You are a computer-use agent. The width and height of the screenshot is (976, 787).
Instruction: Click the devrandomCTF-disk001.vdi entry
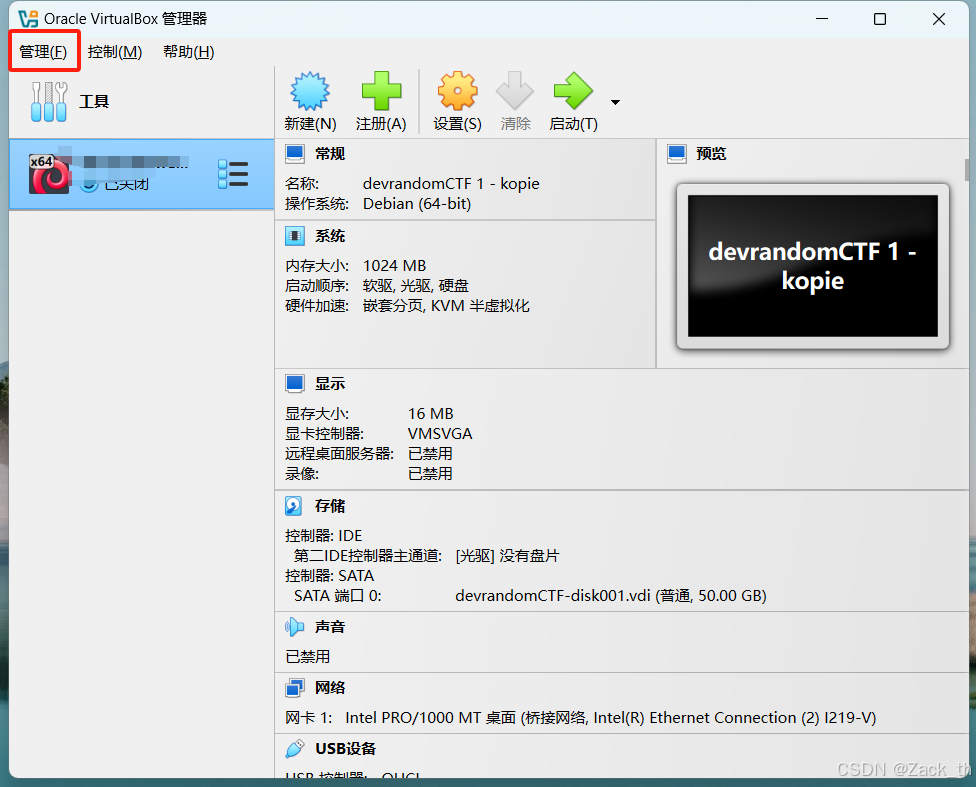pyautogui.click(x=611, y=596)
